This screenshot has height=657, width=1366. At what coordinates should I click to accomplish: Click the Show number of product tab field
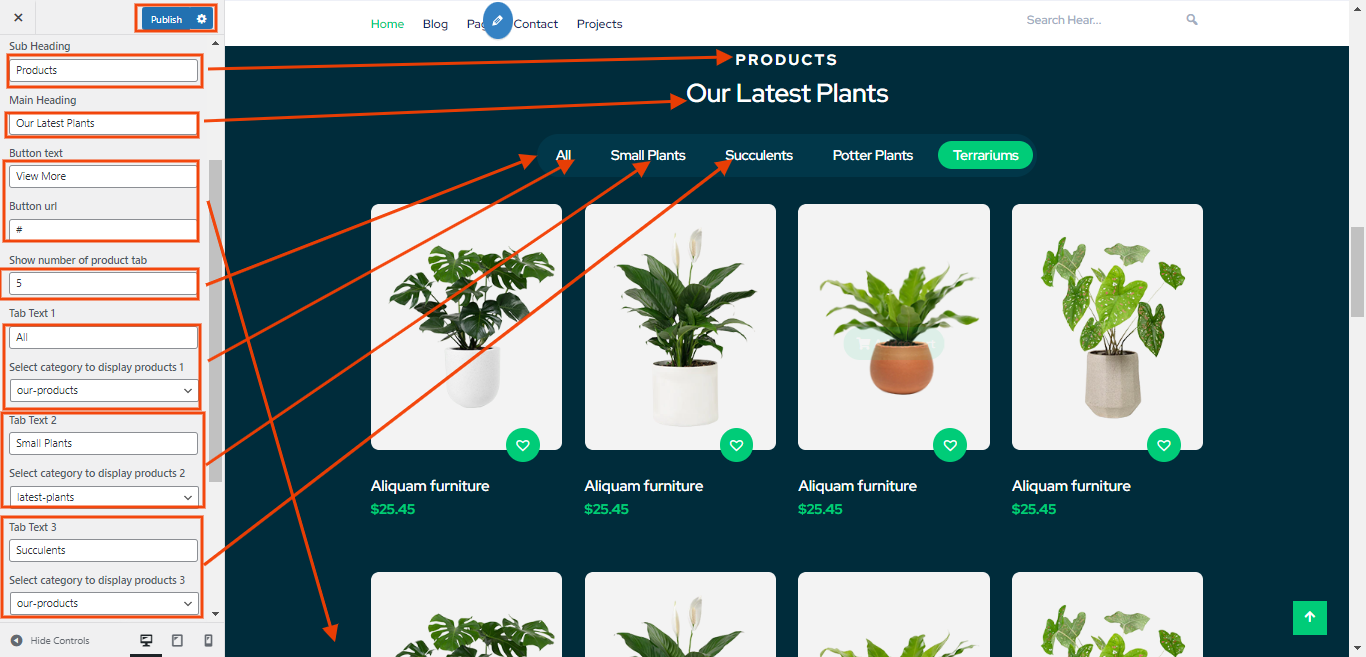pos(104,283)
